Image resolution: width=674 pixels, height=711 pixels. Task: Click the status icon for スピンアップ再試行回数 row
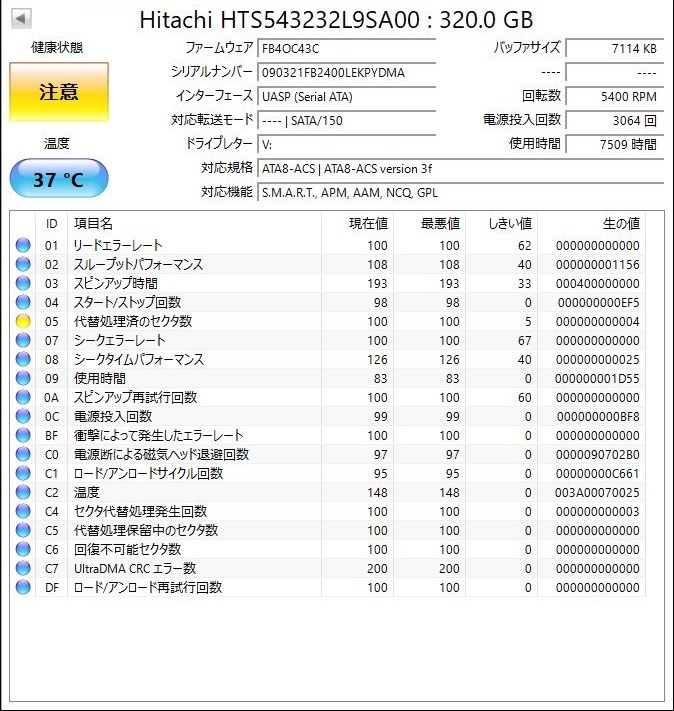(23, 397)
